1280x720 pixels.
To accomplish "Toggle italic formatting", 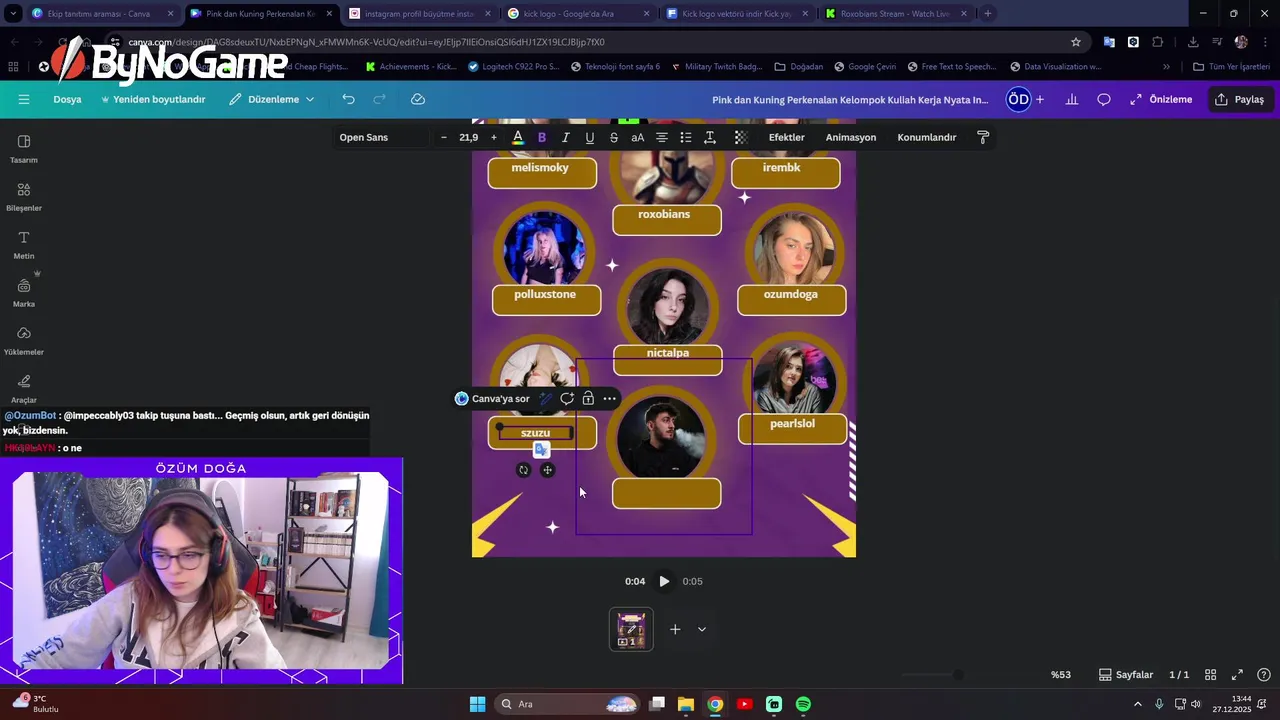I will coord(566,137).
